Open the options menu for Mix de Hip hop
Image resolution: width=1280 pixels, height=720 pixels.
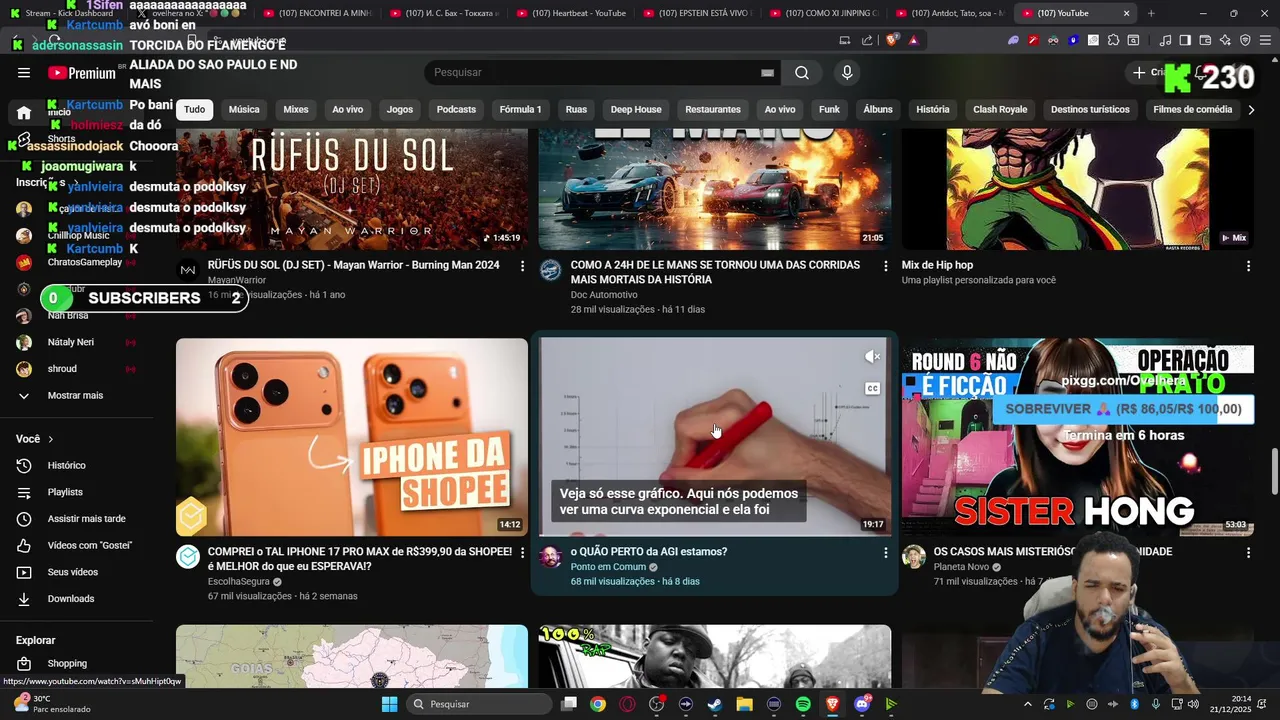1248,266
